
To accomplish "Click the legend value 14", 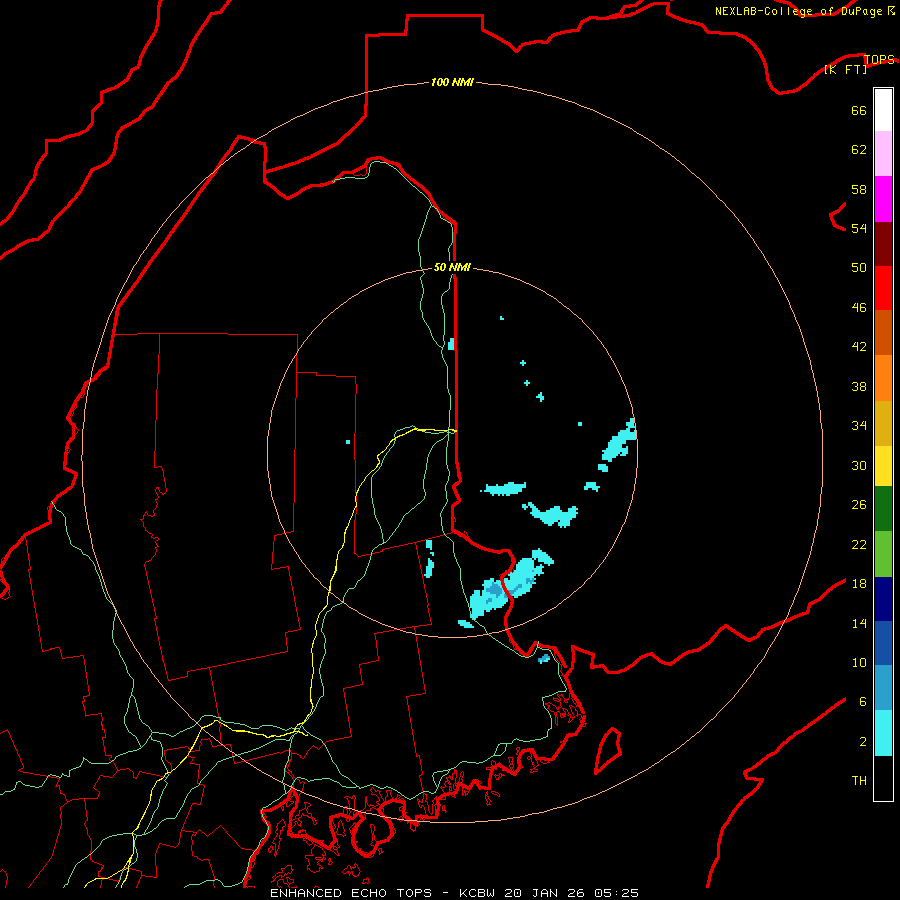I will (x=859, y=623).
